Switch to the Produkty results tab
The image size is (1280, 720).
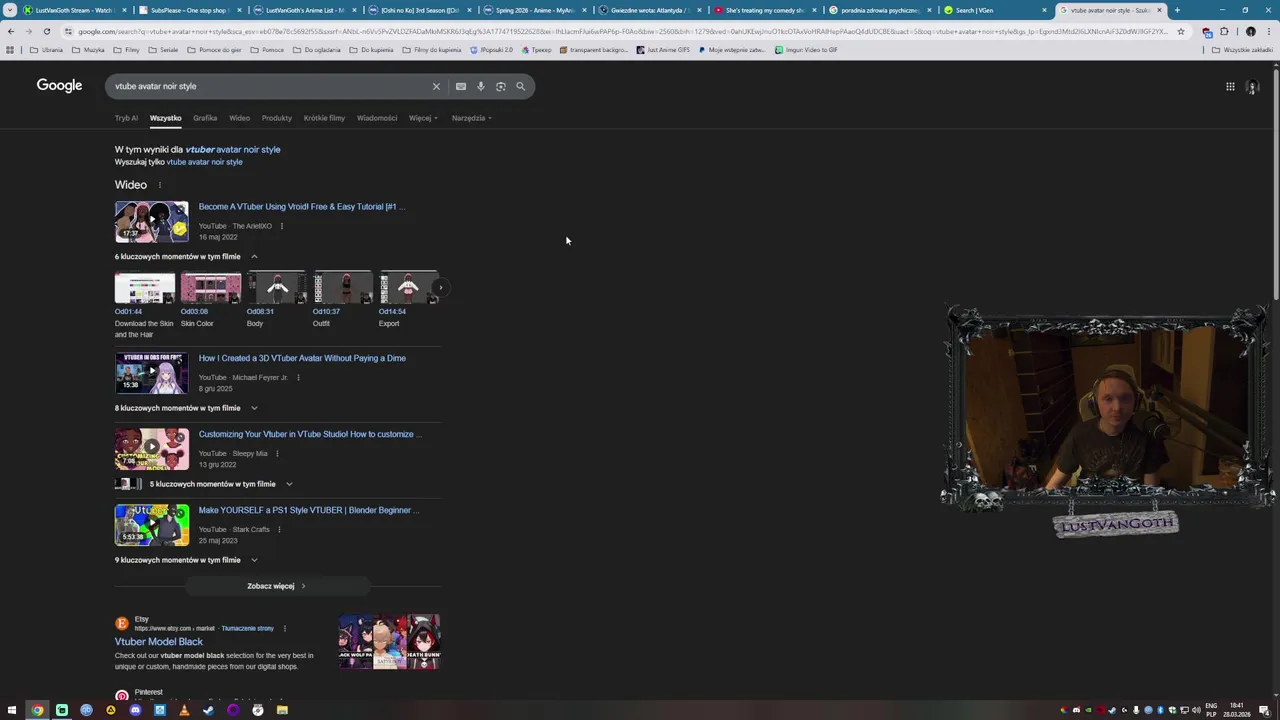(x=277, y=118)
